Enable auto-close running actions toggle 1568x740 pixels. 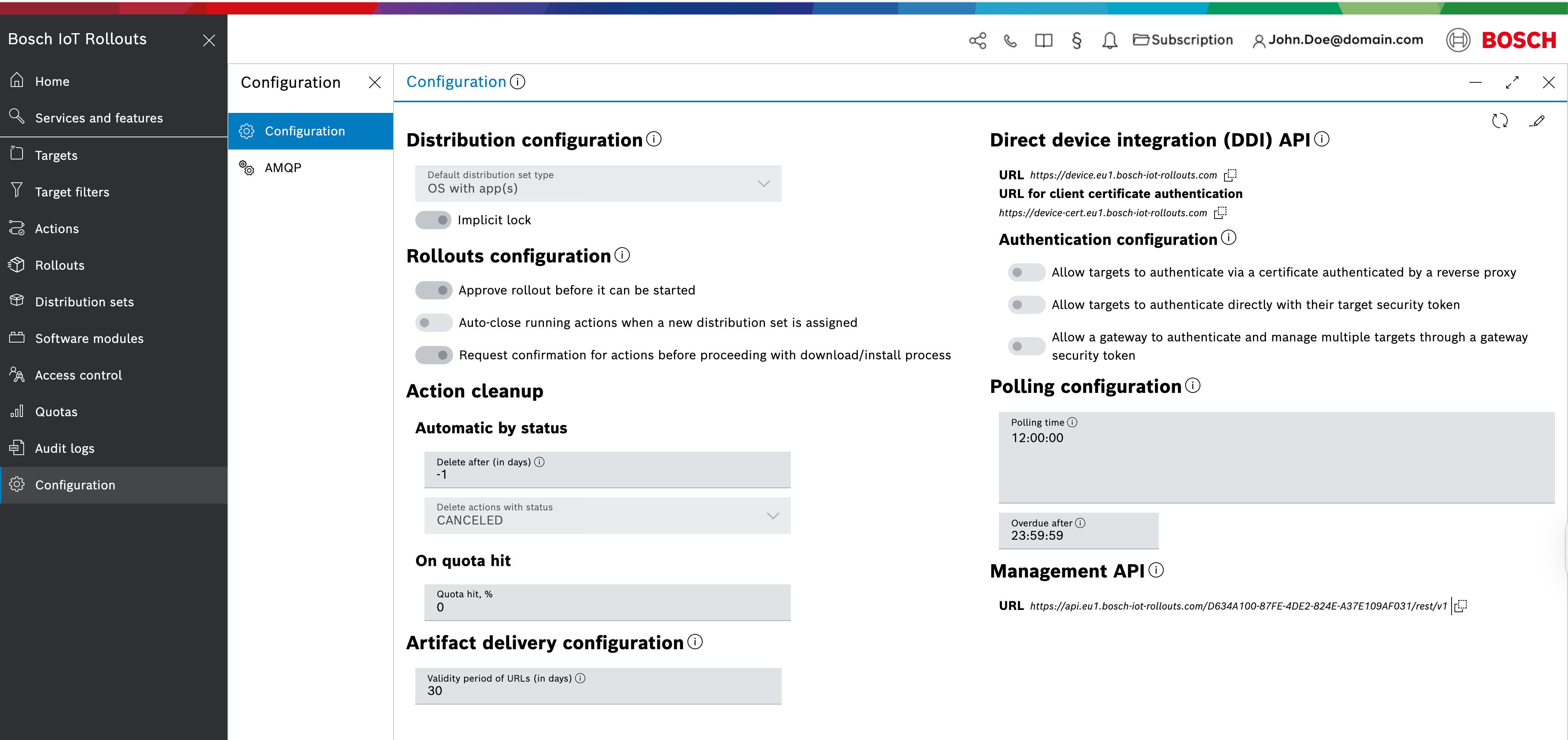[x=433, y=323]
